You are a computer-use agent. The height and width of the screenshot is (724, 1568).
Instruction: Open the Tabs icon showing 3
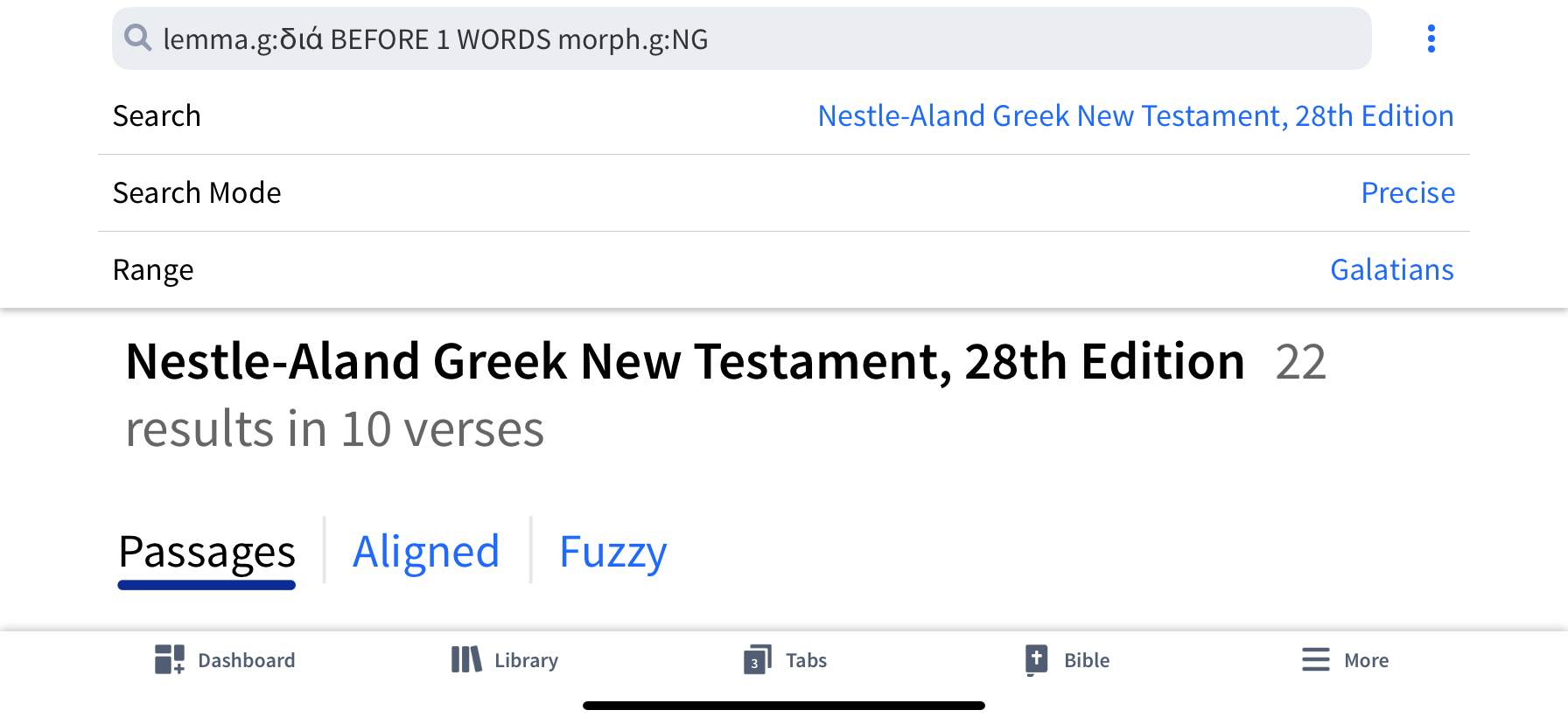(758, 660)
